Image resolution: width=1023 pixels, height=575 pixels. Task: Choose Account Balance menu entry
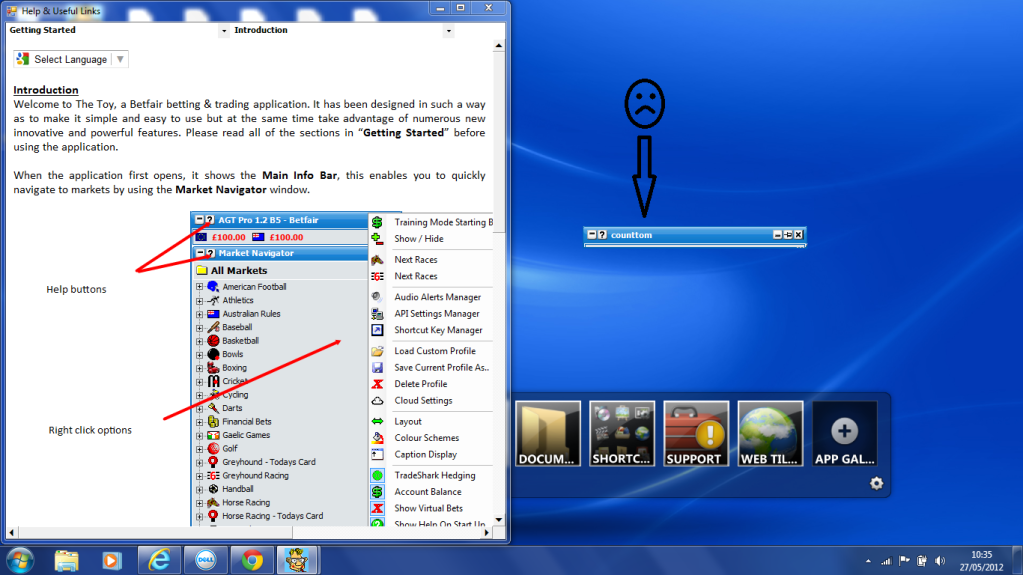click(x=427, y=492)
